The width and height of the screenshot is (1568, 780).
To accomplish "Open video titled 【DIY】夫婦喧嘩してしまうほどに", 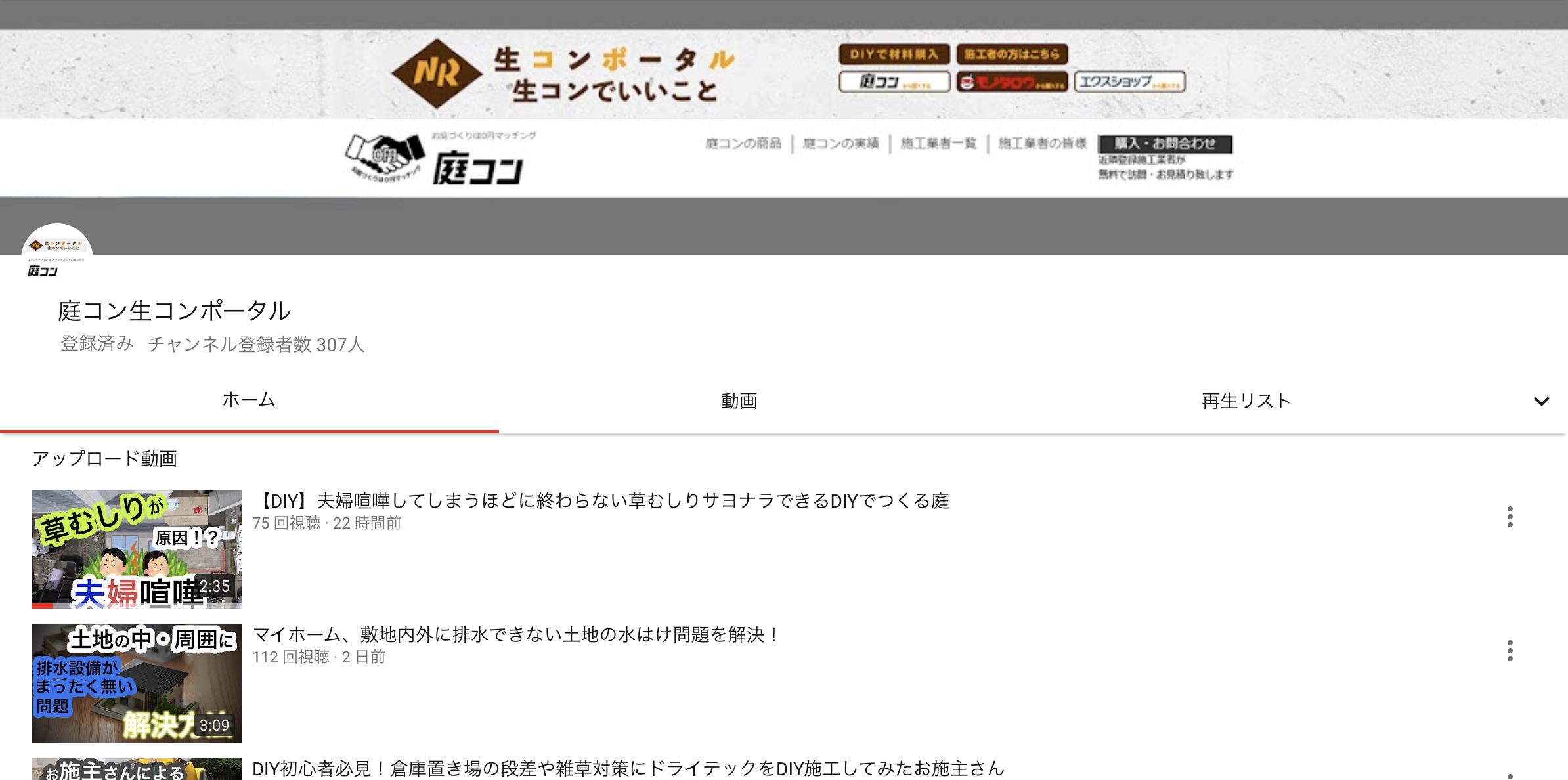I will pos(601,501).
